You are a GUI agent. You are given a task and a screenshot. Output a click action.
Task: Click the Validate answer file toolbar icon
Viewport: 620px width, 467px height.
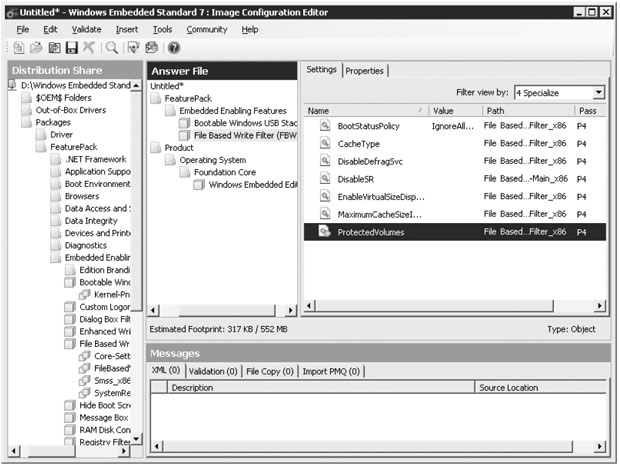134,48
